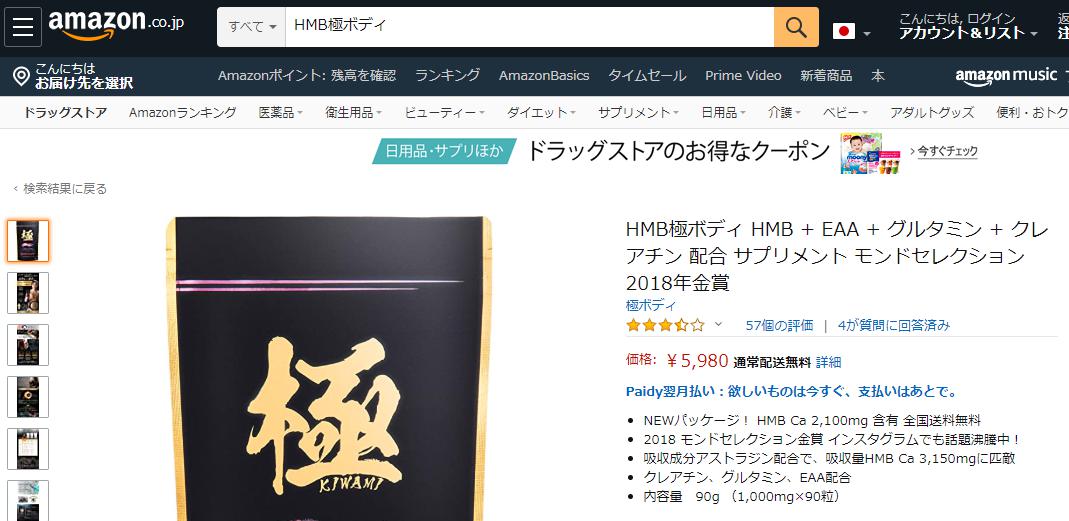The width and height of the screenshot is (1069, 521).
Task: Expand the star rating chevron
Action: [x=718, y=324]
